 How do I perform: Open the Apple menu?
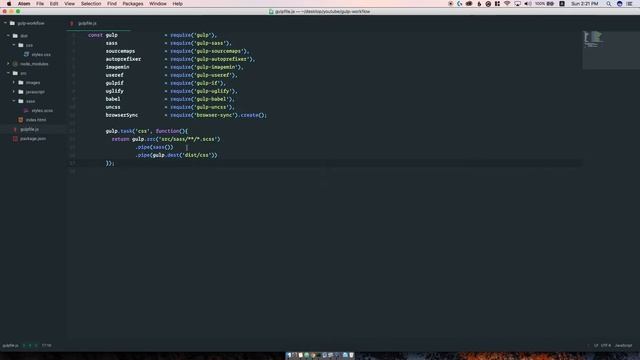pos(9,4)
